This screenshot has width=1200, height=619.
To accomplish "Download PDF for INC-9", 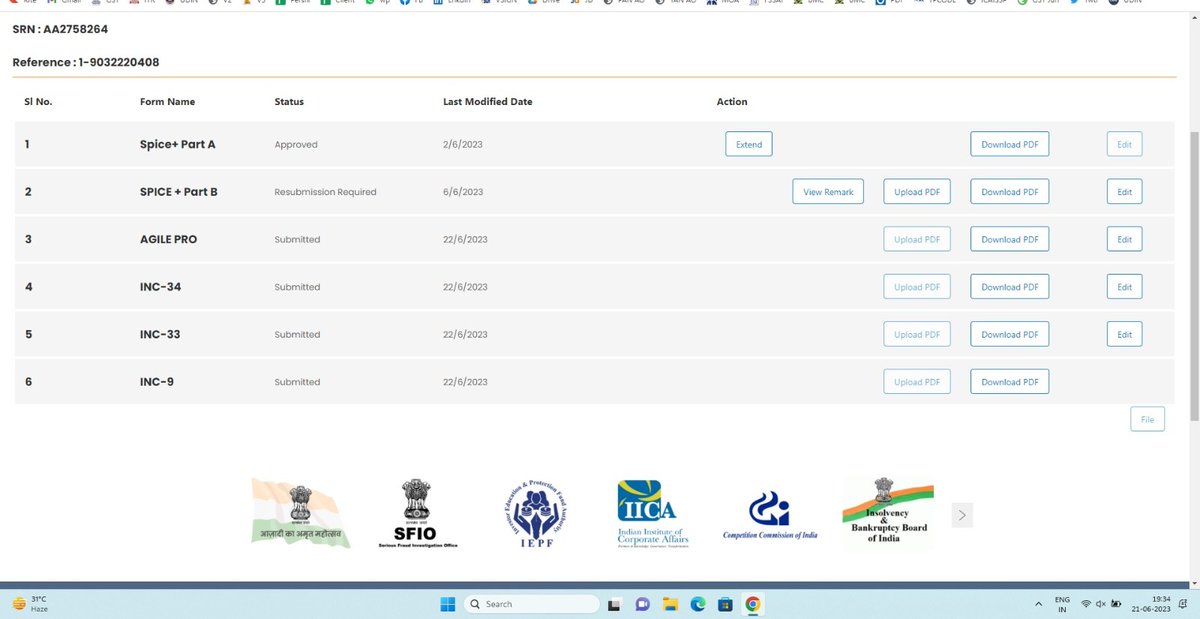I will pos(1010,382).
